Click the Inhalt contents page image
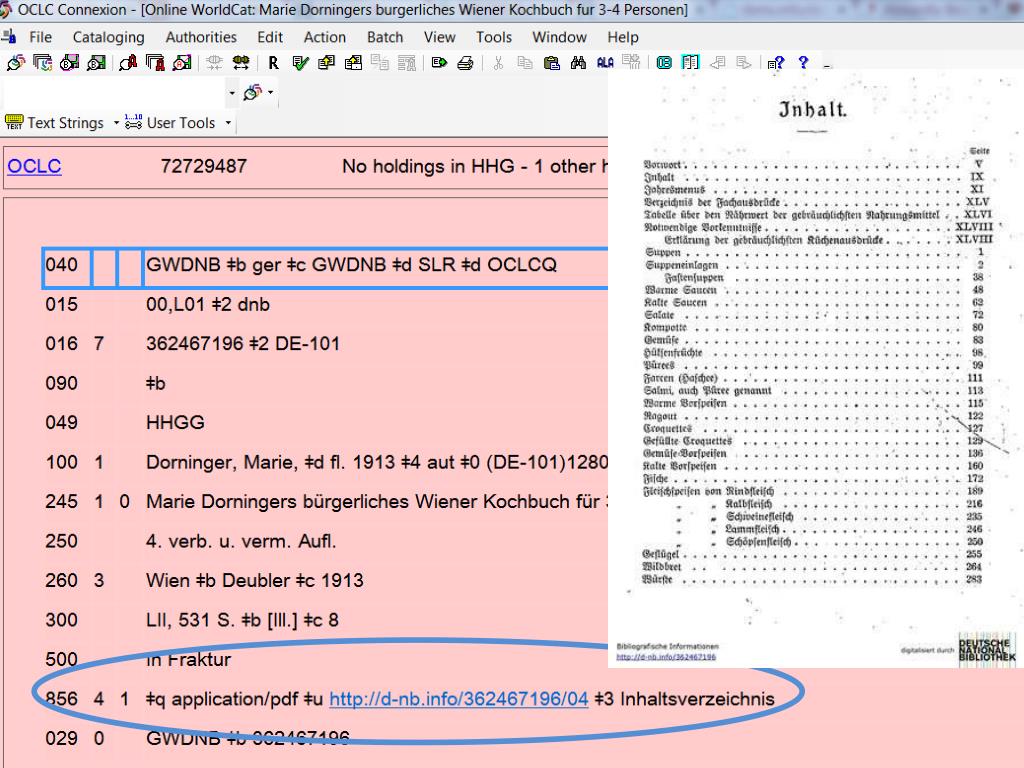 (x=816, y=369)
